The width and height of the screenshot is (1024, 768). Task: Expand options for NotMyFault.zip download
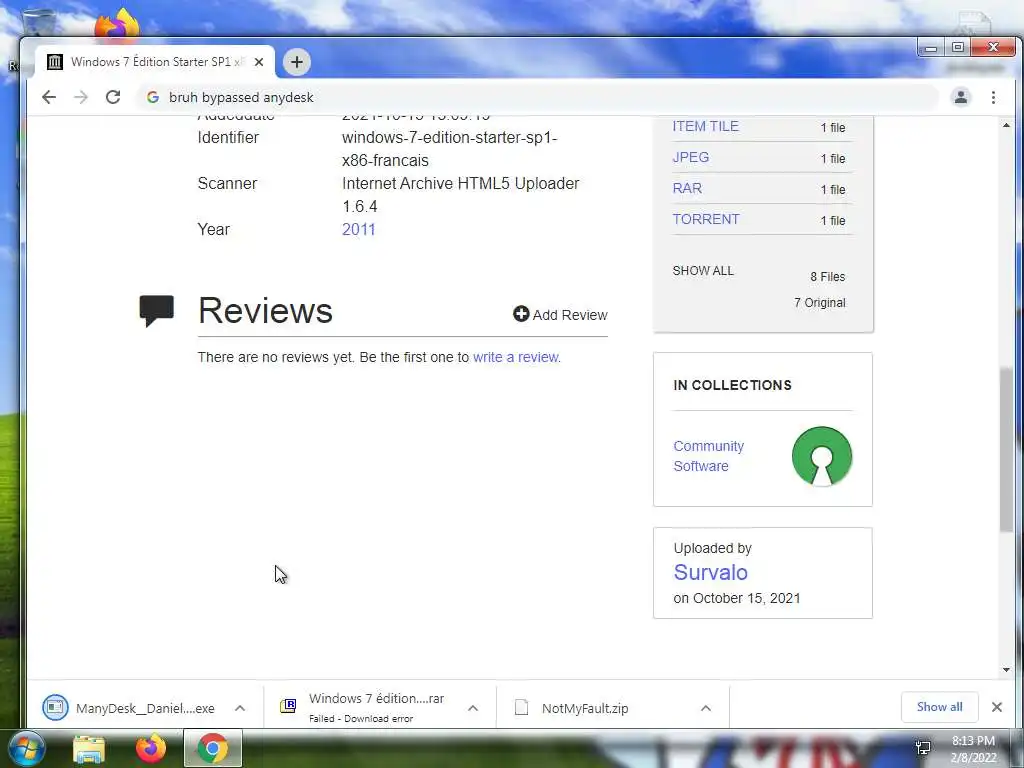pyautogui.click(x=706, y=708)
